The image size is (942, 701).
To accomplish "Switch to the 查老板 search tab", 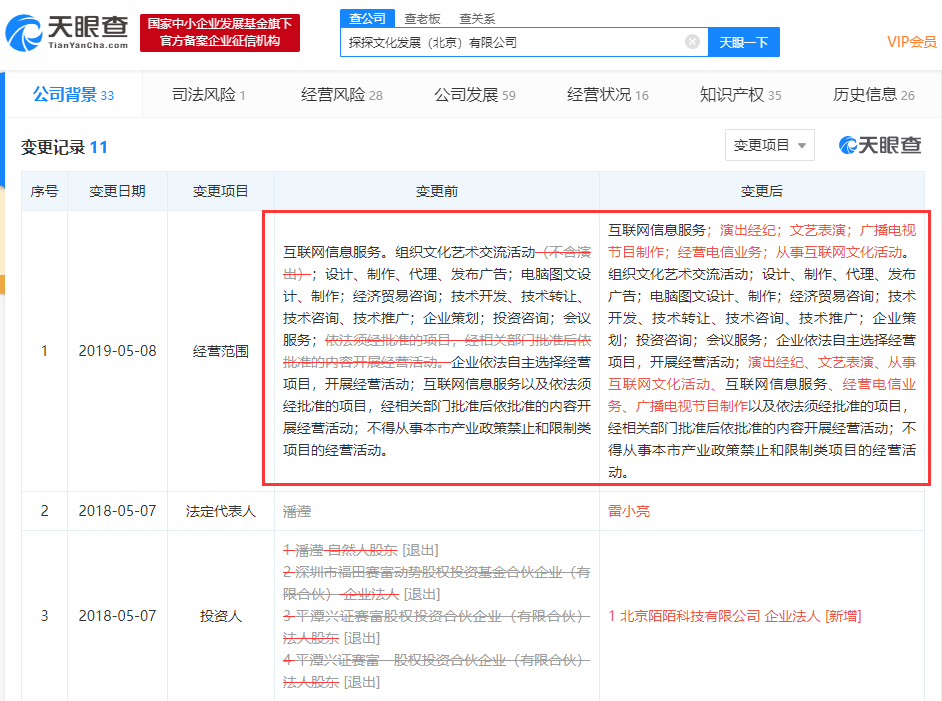I will 424,18.
